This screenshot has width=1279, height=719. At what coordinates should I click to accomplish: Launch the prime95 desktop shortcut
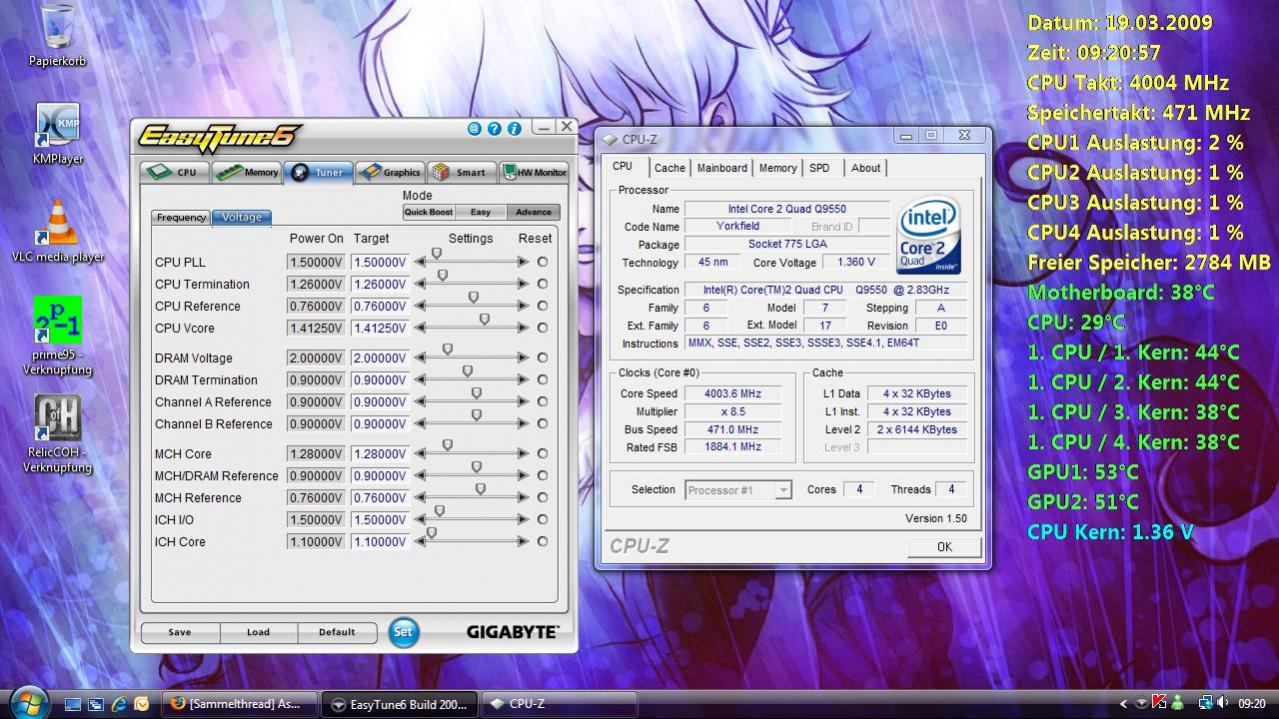pos(57,321)
